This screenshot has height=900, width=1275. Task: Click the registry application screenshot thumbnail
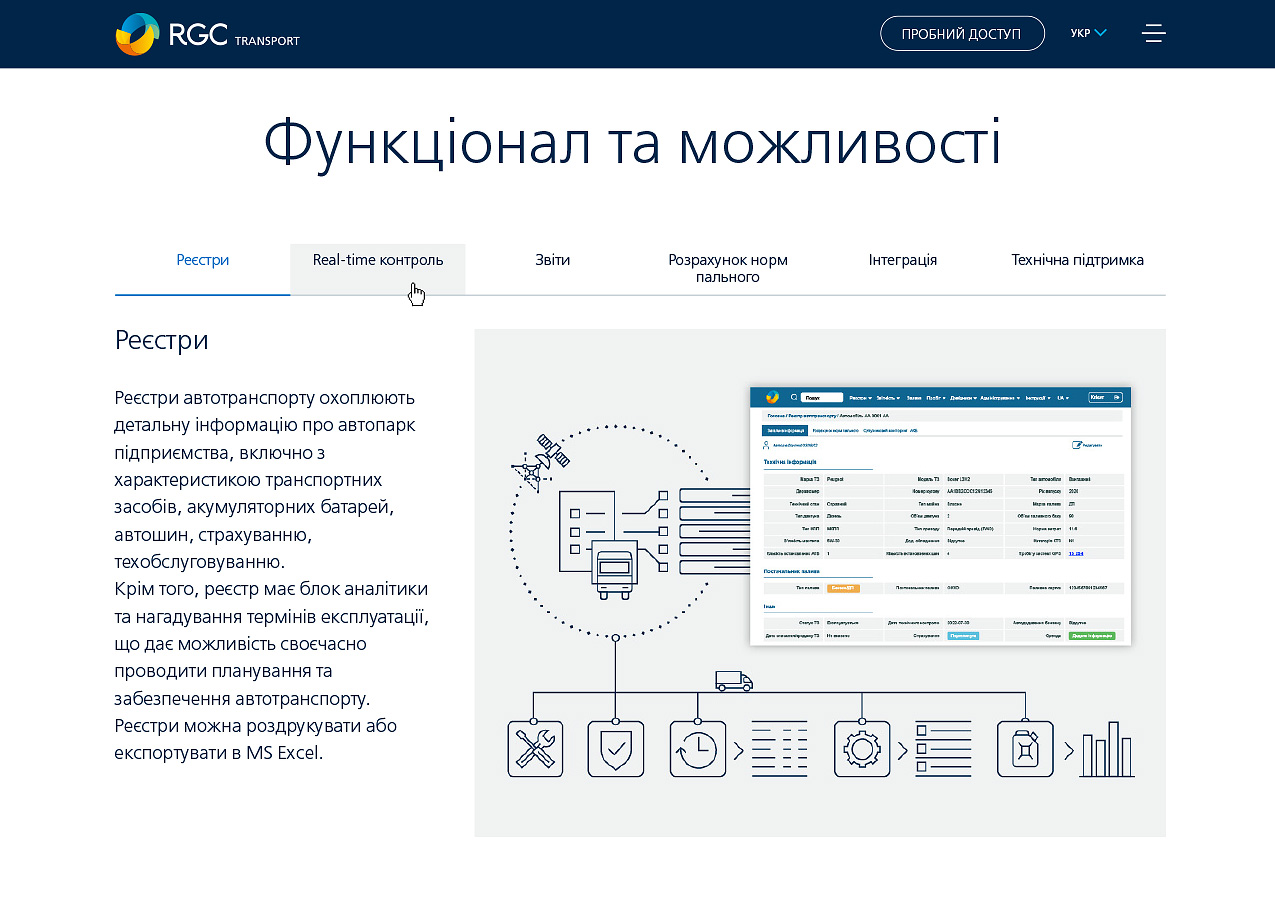click(940, 516)
